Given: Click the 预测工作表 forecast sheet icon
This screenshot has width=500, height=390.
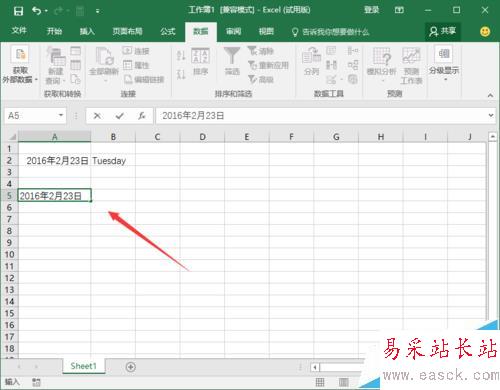Looking at the screenshot, I should (411, 65).
